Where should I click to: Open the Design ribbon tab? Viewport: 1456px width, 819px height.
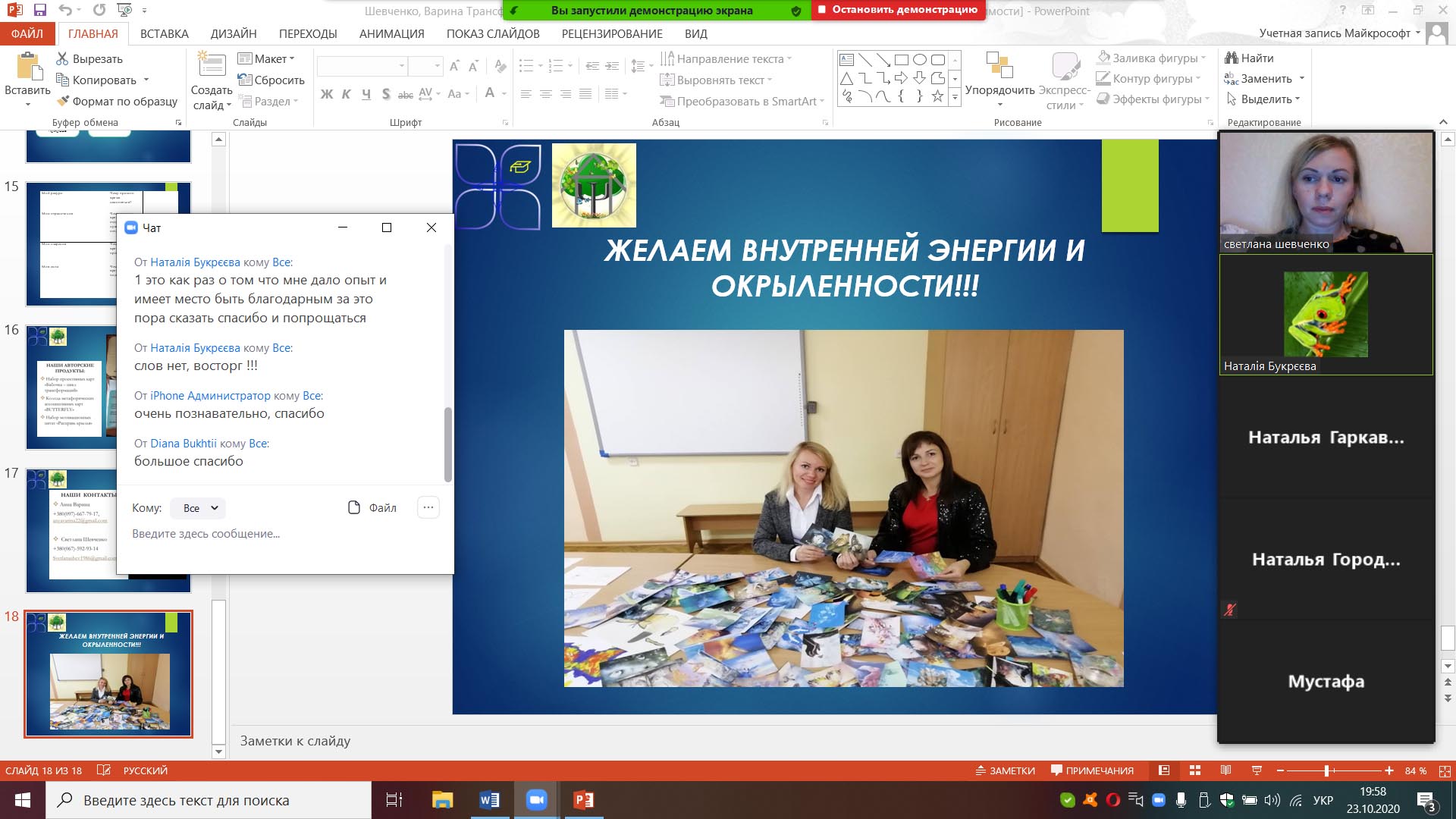[234, 33]
